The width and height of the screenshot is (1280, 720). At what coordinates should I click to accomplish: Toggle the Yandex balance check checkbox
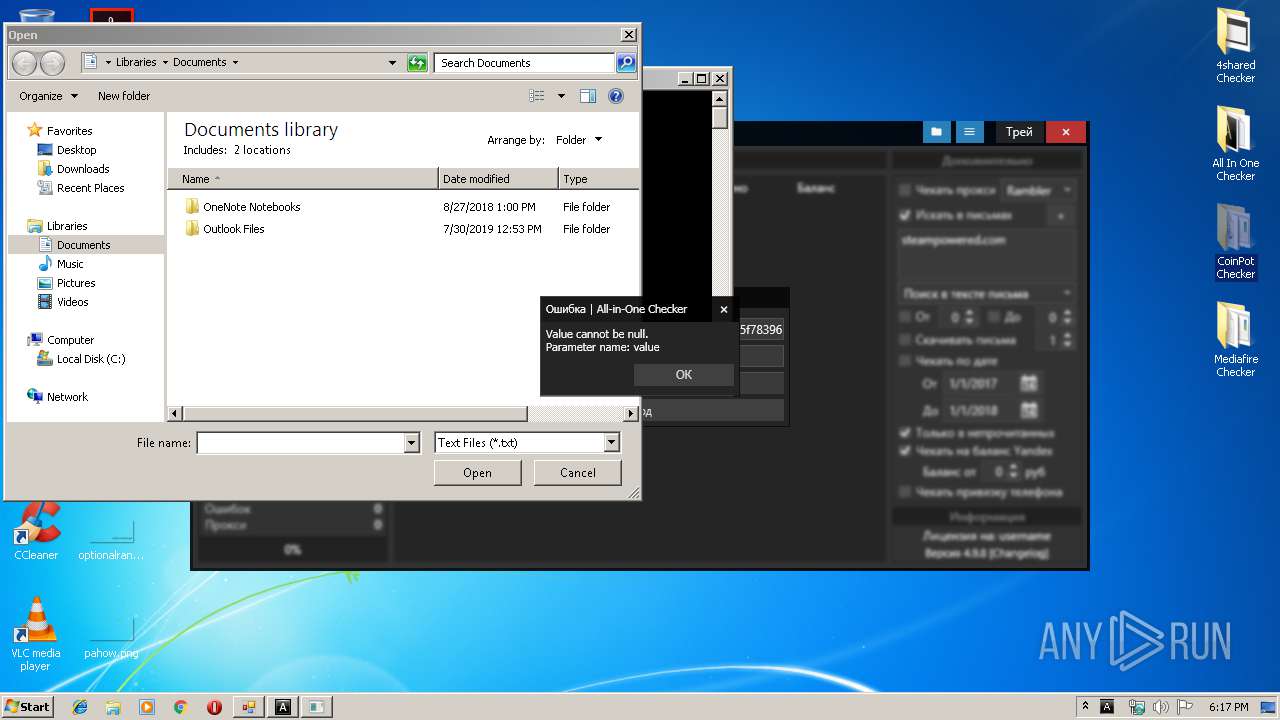(x=905, y=451)
